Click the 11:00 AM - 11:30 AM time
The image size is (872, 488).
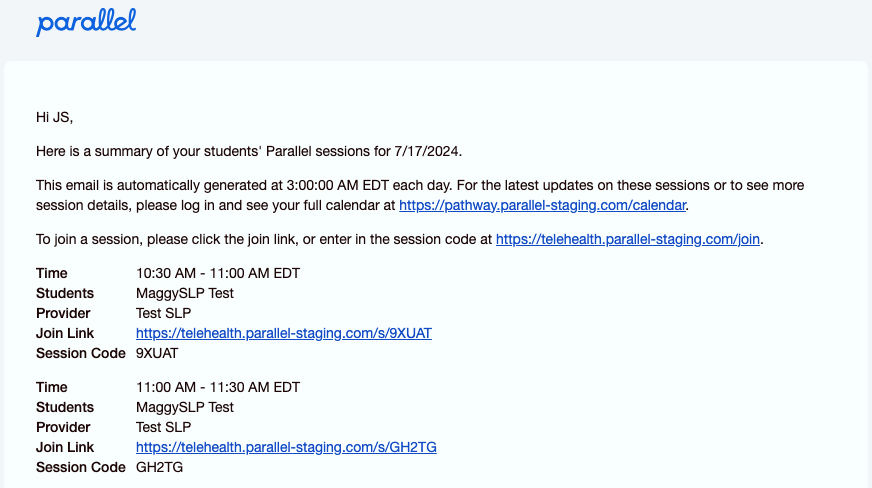218,387
